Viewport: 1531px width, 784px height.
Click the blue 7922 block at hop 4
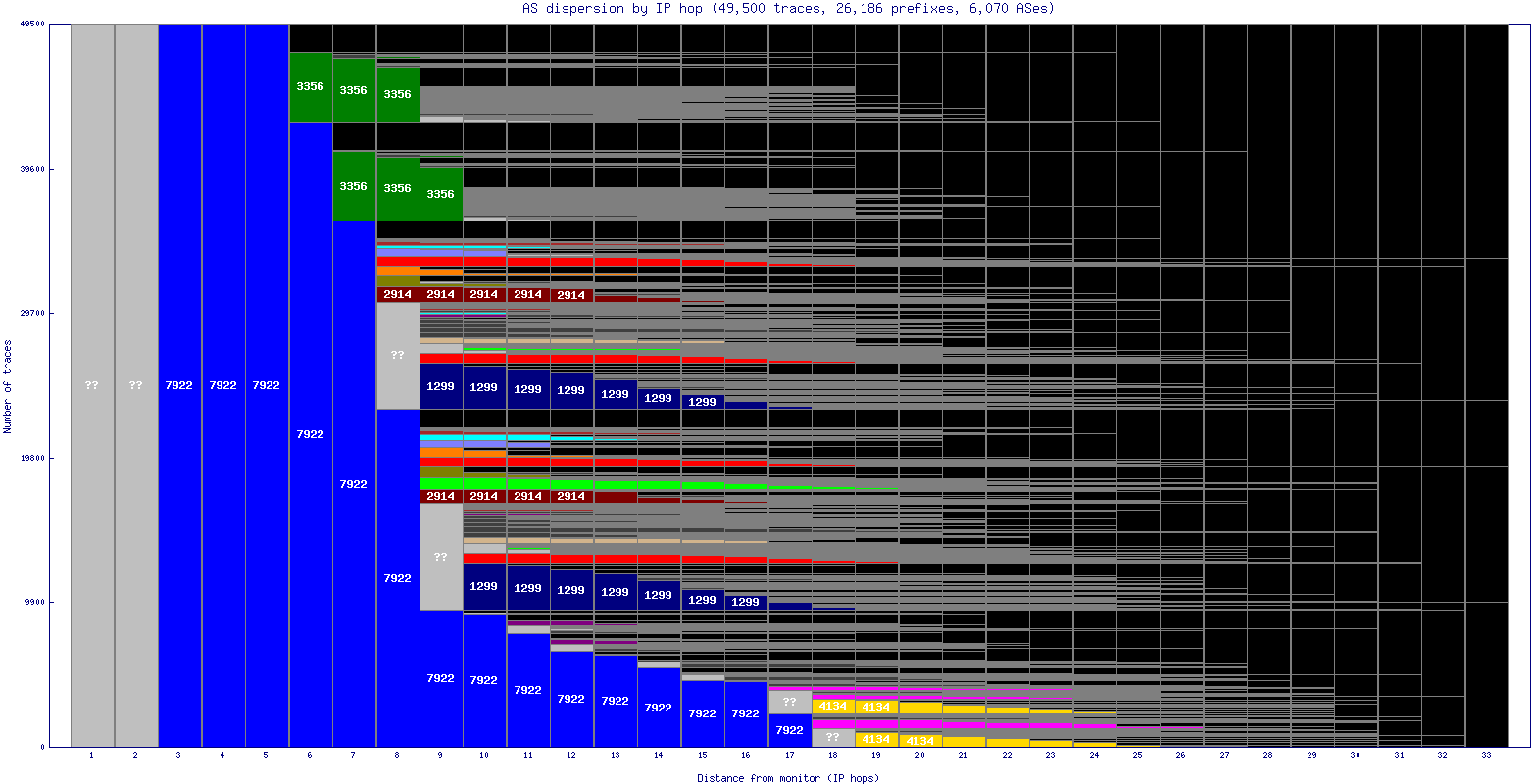pyautogui.click(x=223, y=385)
